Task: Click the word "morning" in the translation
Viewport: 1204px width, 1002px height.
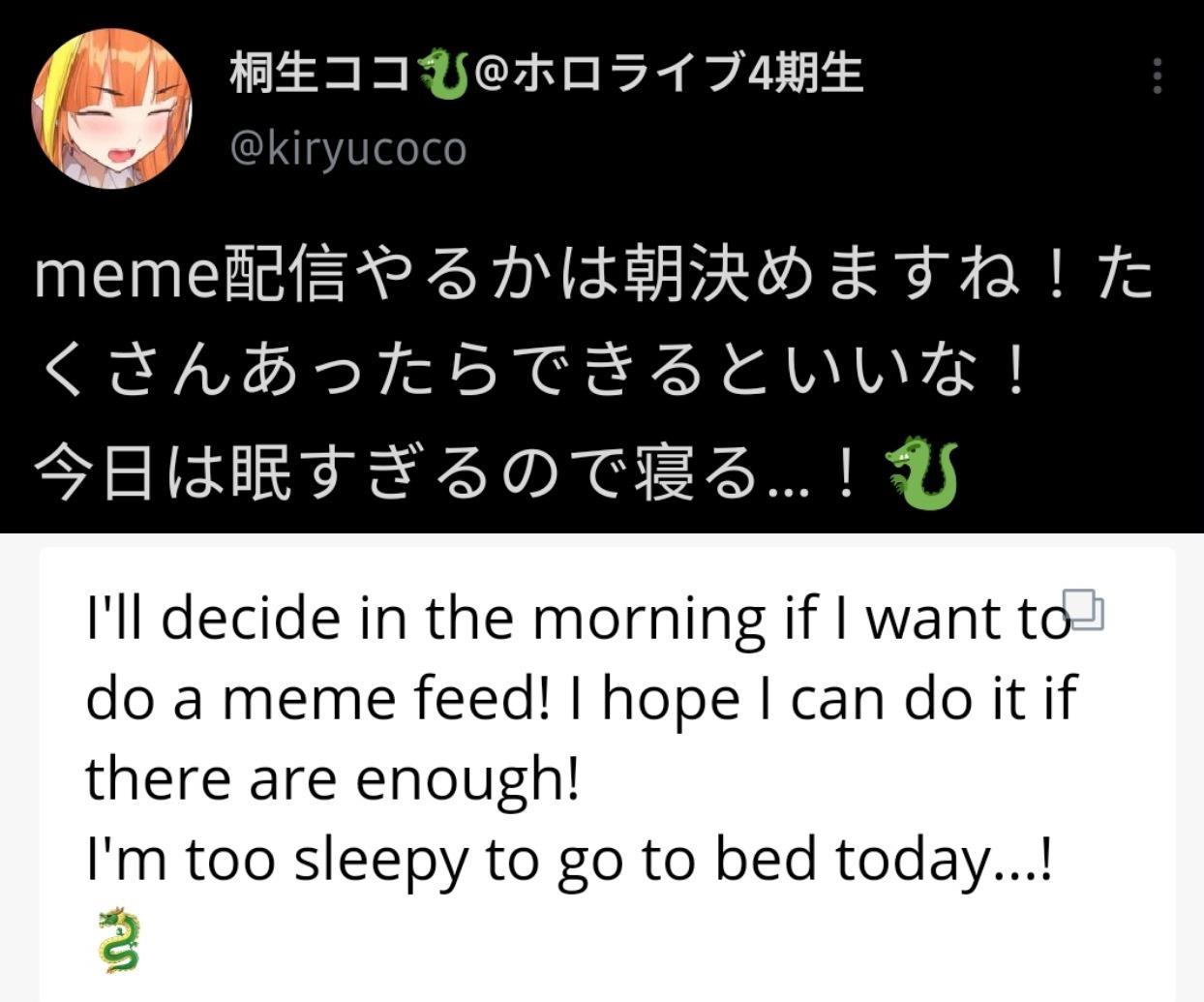Action: 647,620
